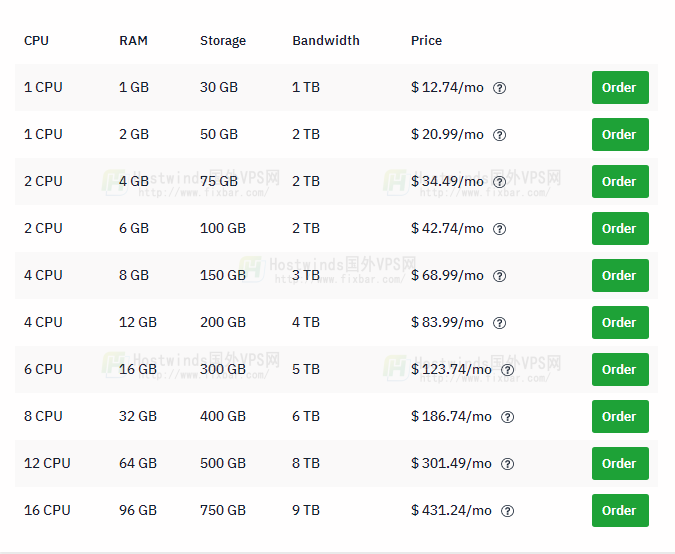The image size is (675, 554).
Task: Click the help icon beside $34.49/mo
Action: (499, 182)
